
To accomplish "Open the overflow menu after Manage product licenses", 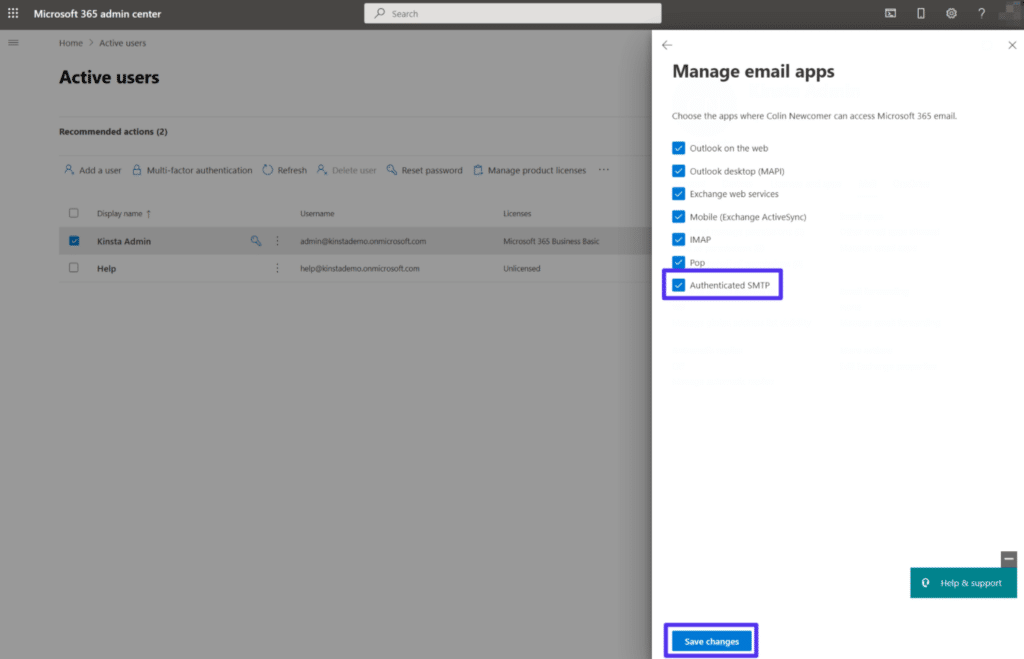I will 603,170.
